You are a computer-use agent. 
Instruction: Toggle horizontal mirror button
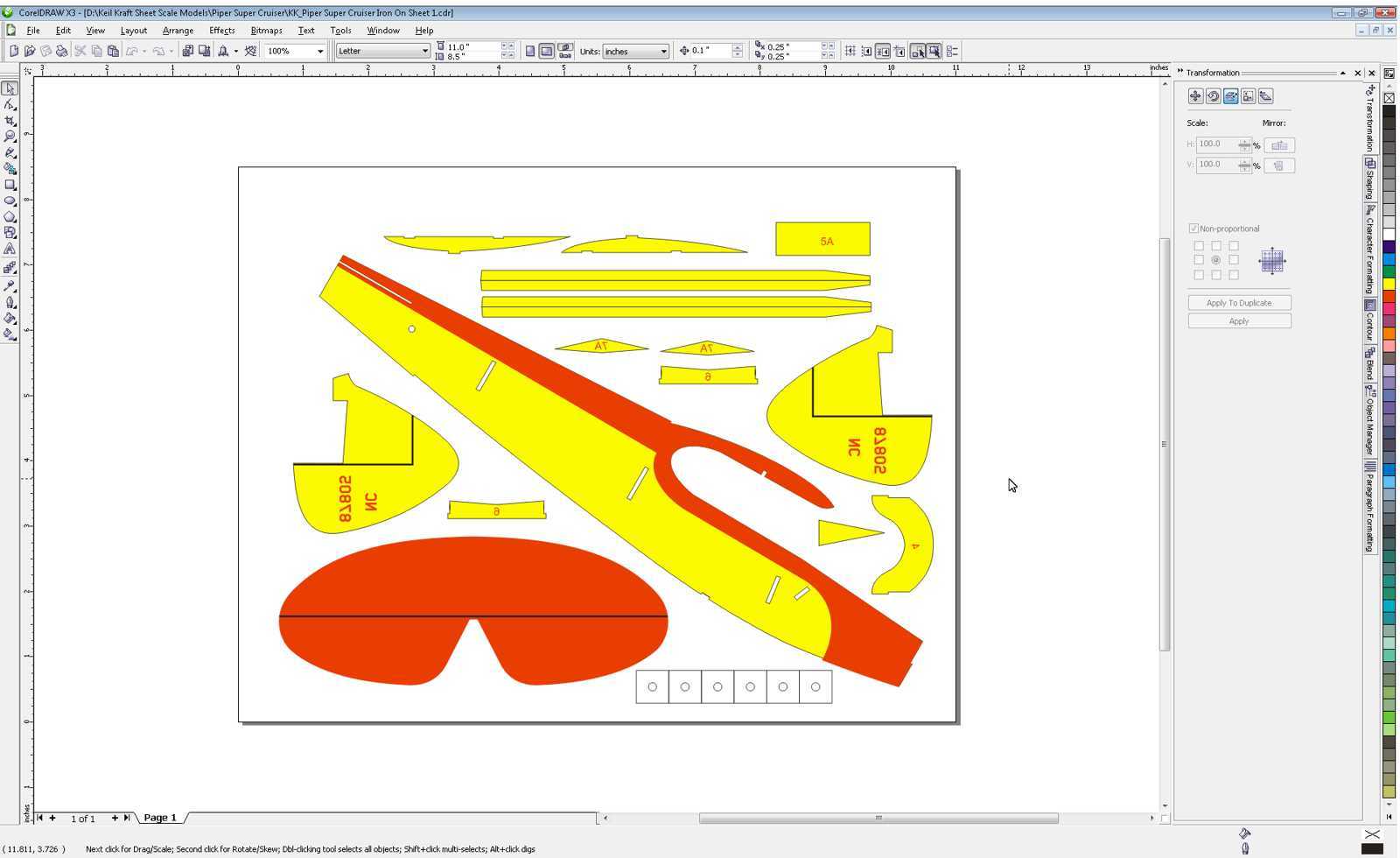coord(1279,145)
